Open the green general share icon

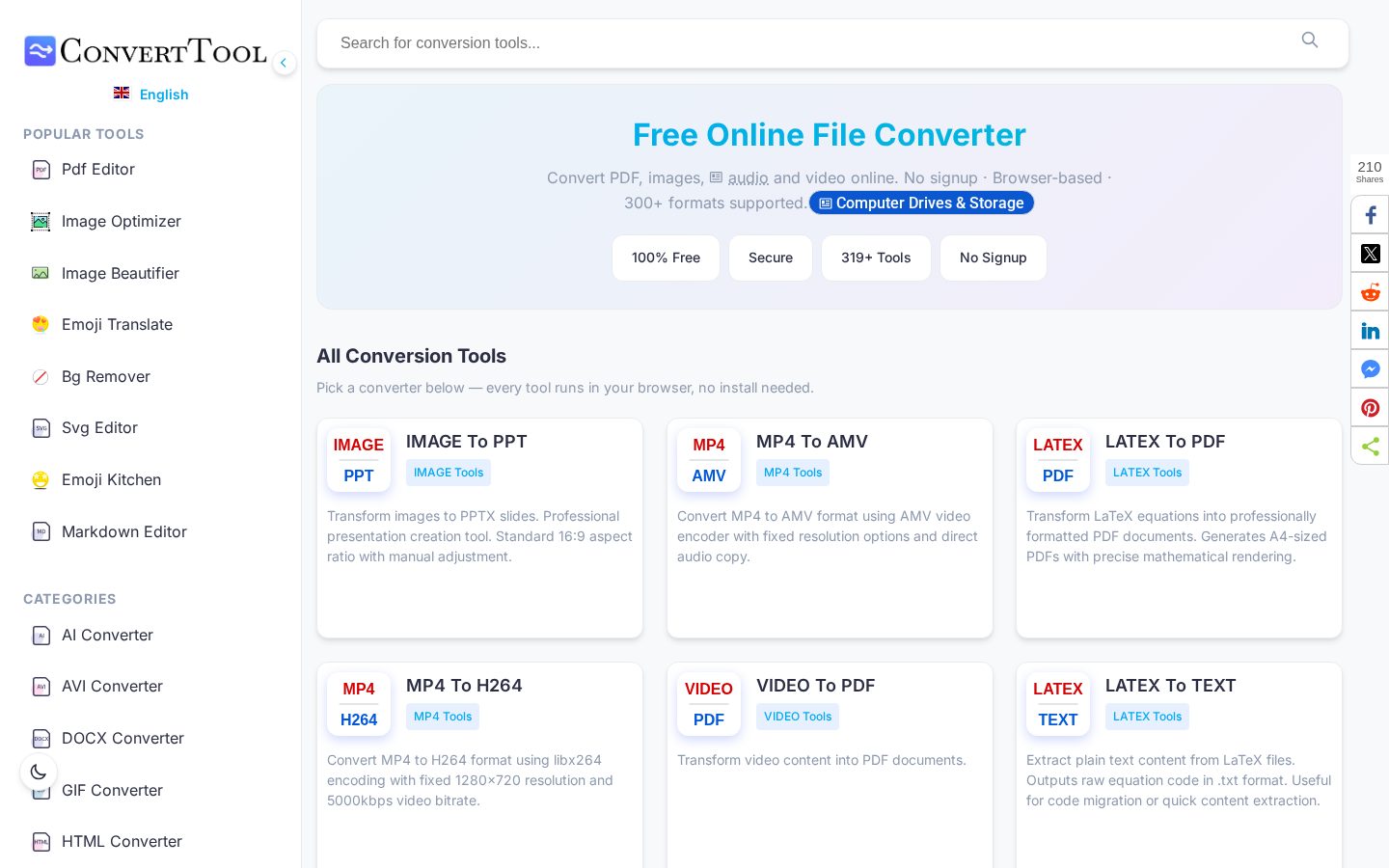coord(1370,447)
